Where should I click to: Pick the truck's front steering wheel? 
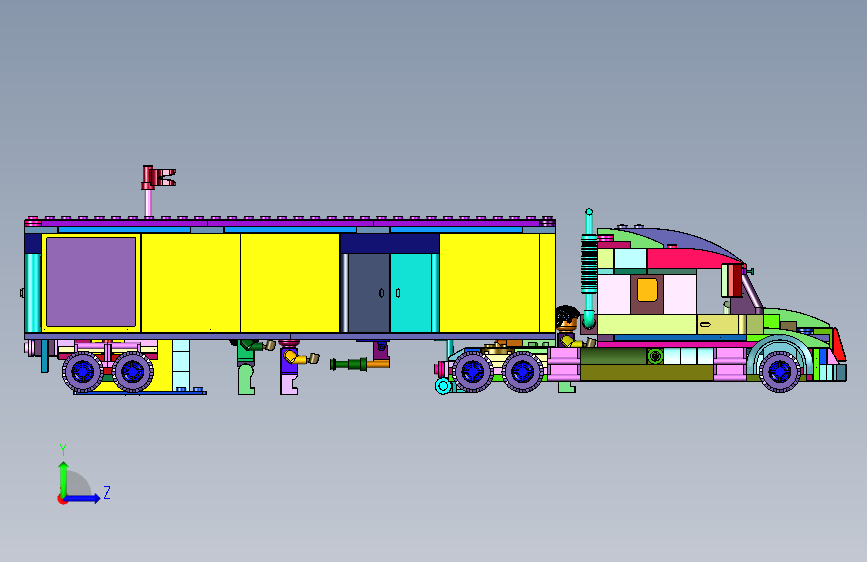[x=780, y=371]
